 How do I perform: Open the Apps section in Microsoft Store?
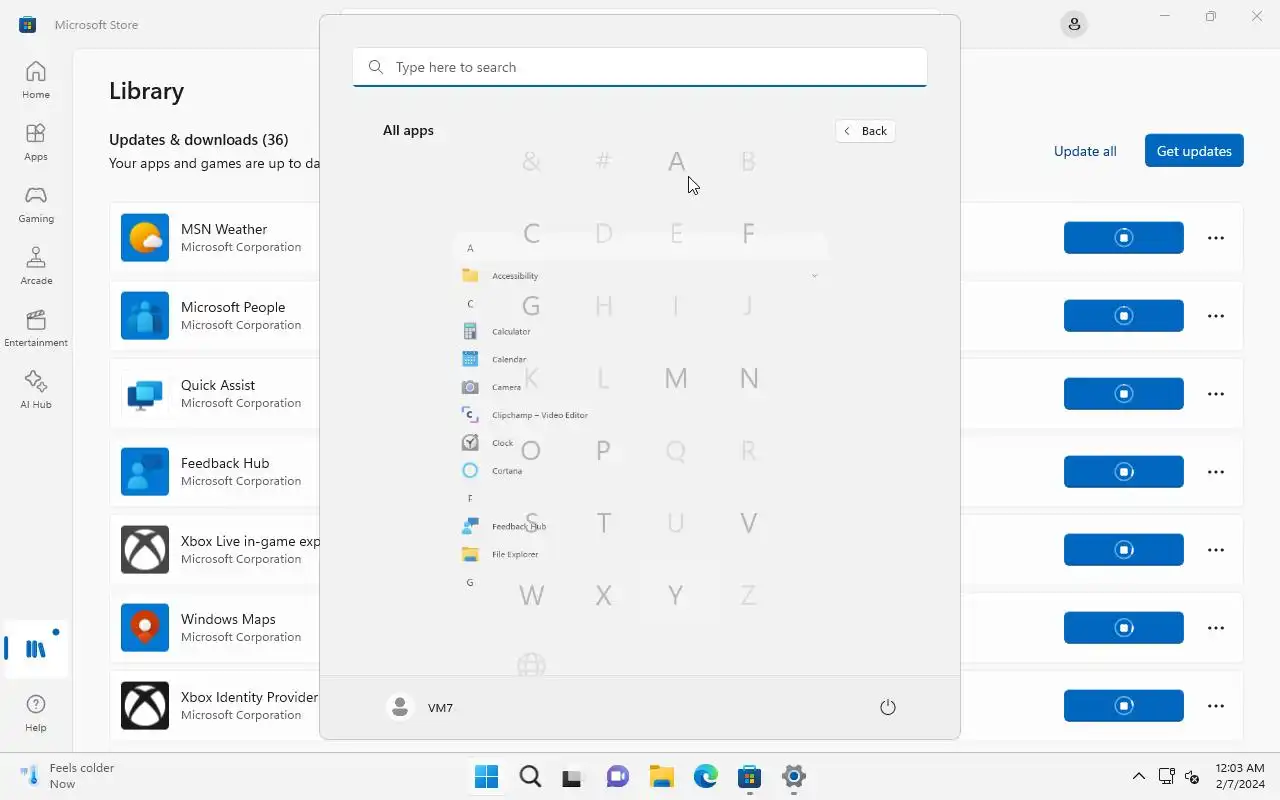click(x=36, y=142)
